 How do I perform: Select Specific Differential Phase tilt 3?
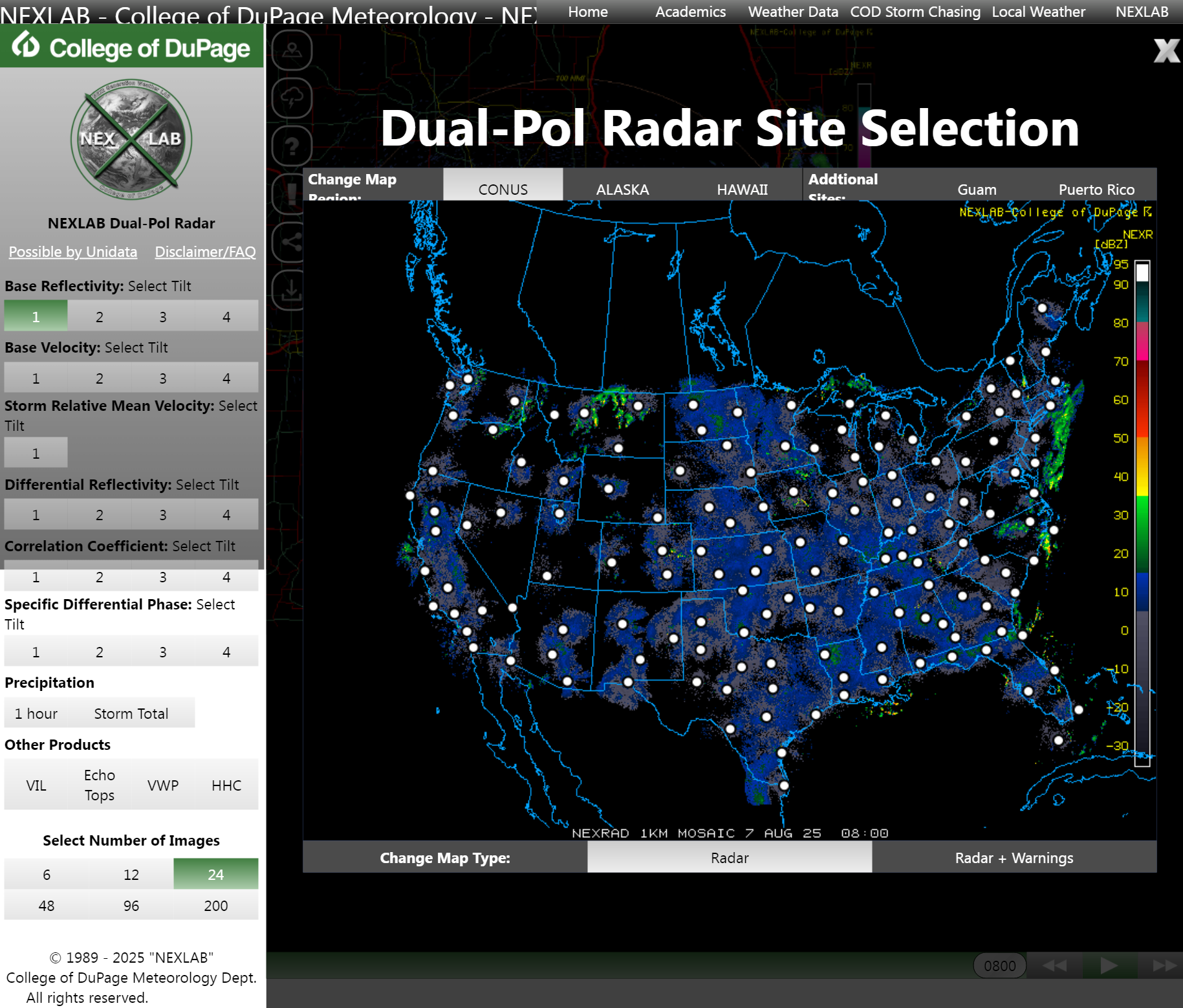click(163, 651)
